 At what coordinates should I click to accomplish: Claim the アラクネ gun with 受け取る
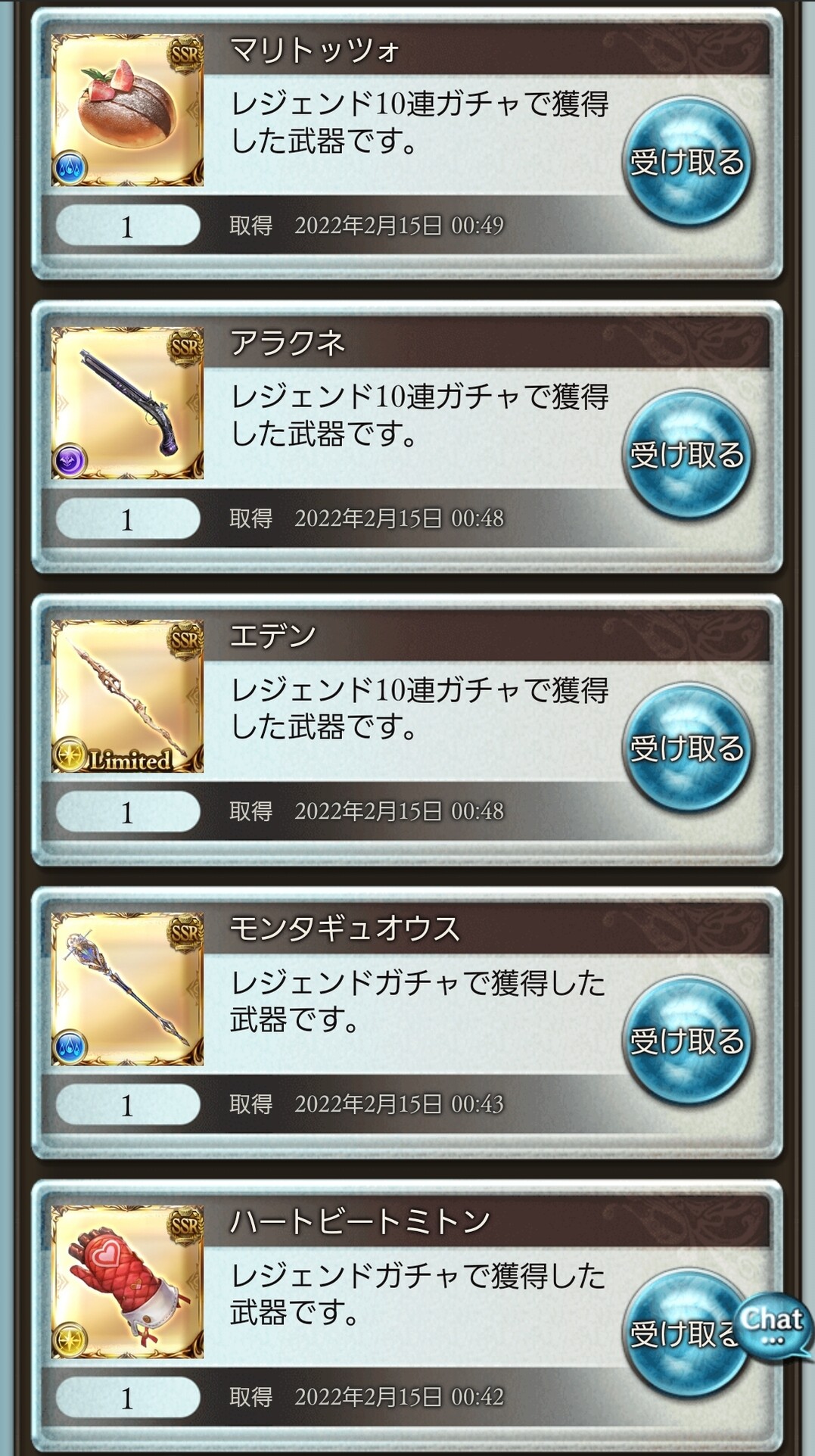pos(688,454)
